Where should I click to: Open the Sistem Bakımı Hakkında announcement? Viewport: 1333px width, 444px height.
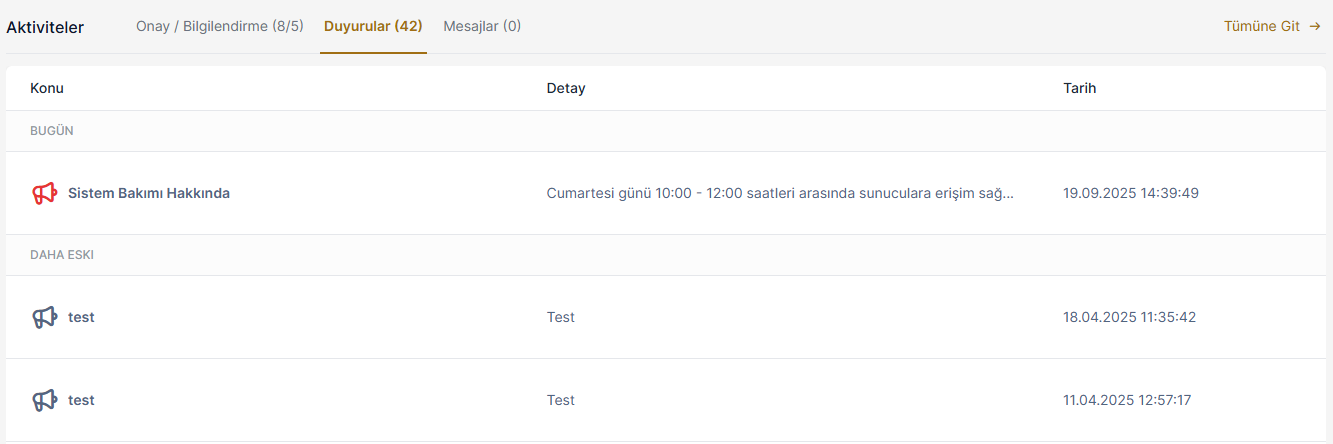(149, 193)
